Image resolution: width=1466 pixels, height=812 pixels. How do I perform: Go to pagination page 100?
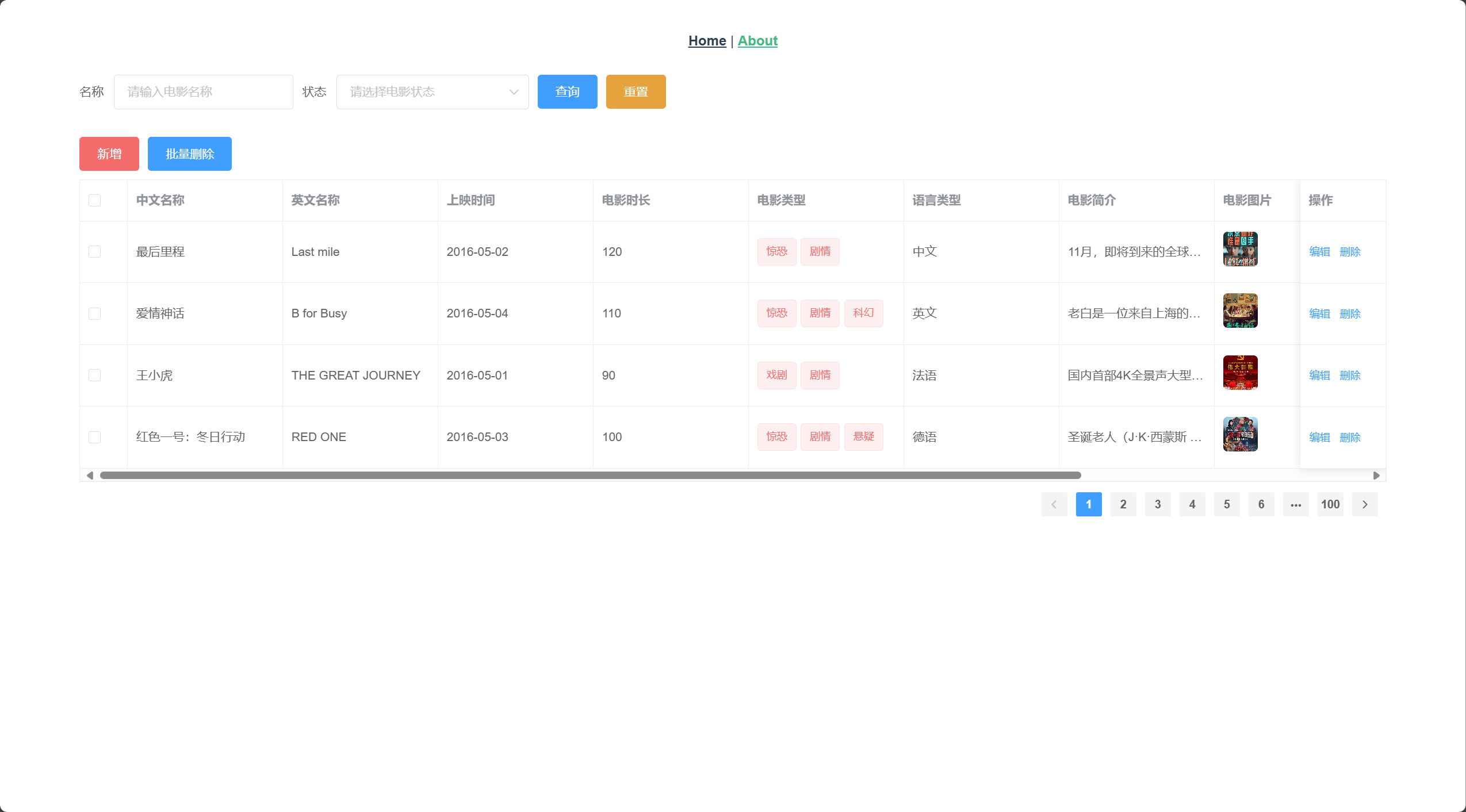(x=1330, y=504)
